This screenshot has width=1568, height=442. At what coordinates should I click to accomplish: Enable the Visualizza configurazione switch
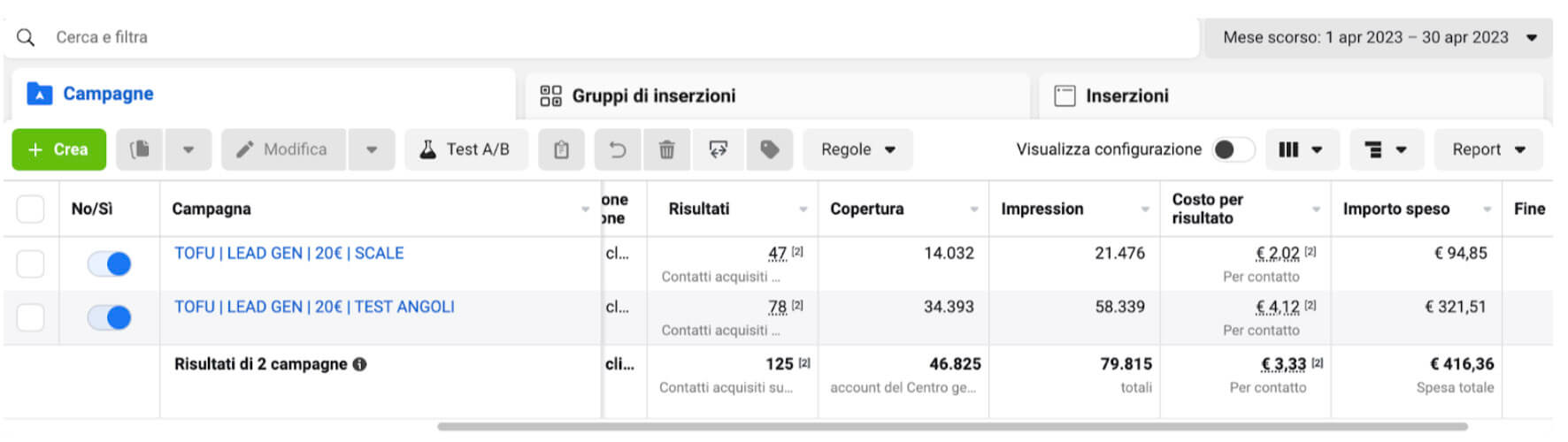click(1234, 149)
